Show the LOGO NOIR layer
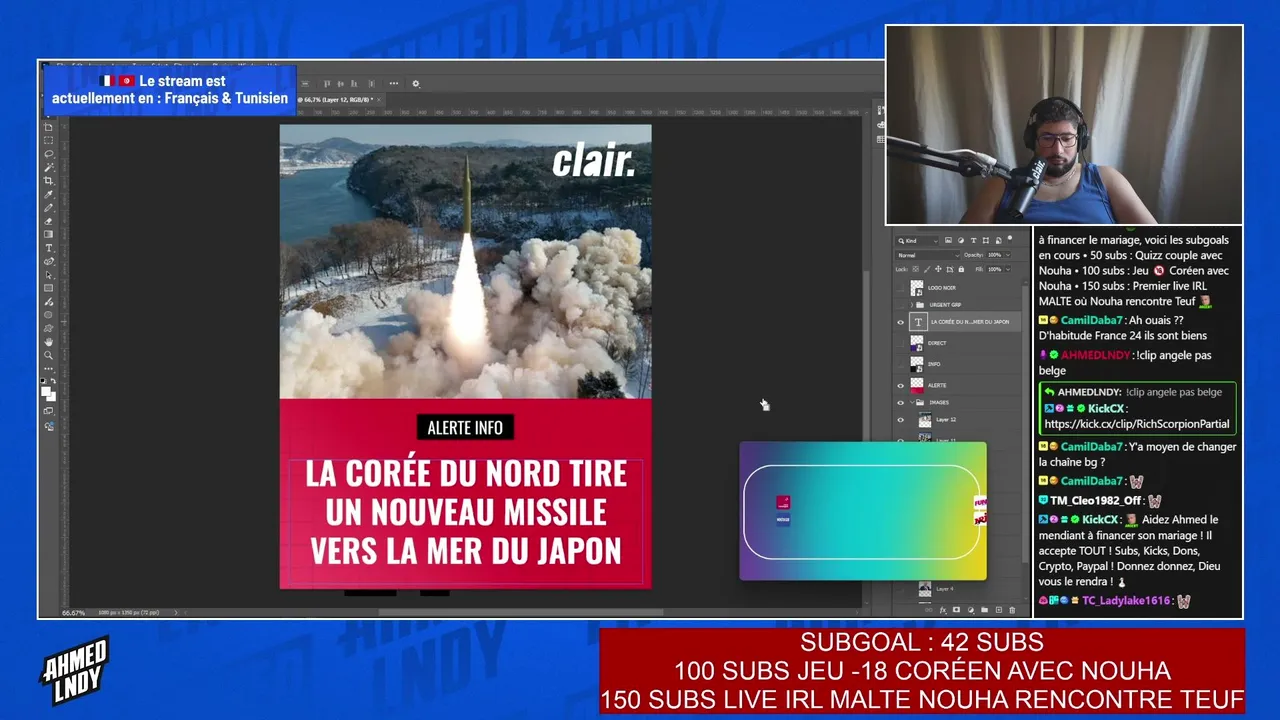Screen dimensions: 1280x720 pos(900,288)
